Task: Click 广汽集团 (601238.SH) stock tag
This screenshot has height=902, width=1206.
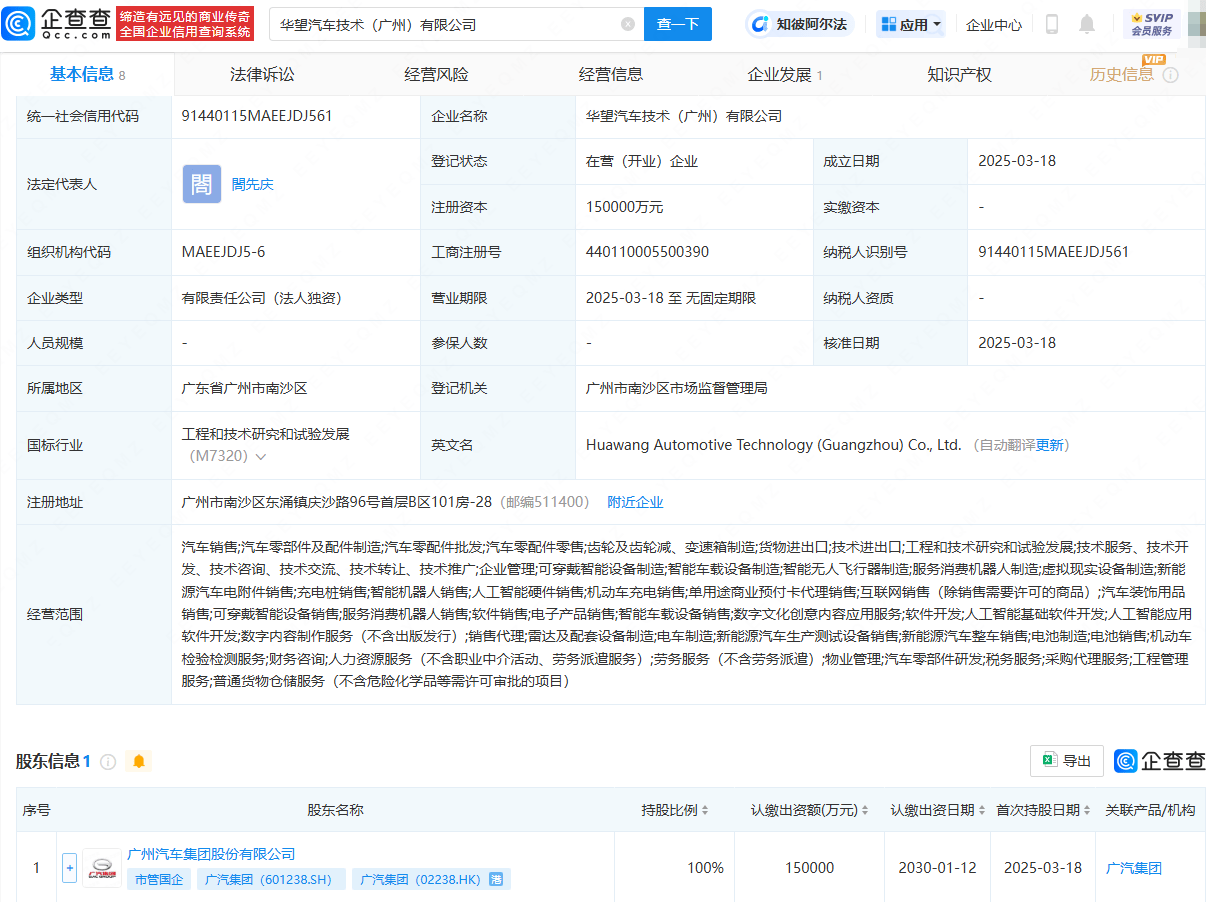Action: click(271, 880)
